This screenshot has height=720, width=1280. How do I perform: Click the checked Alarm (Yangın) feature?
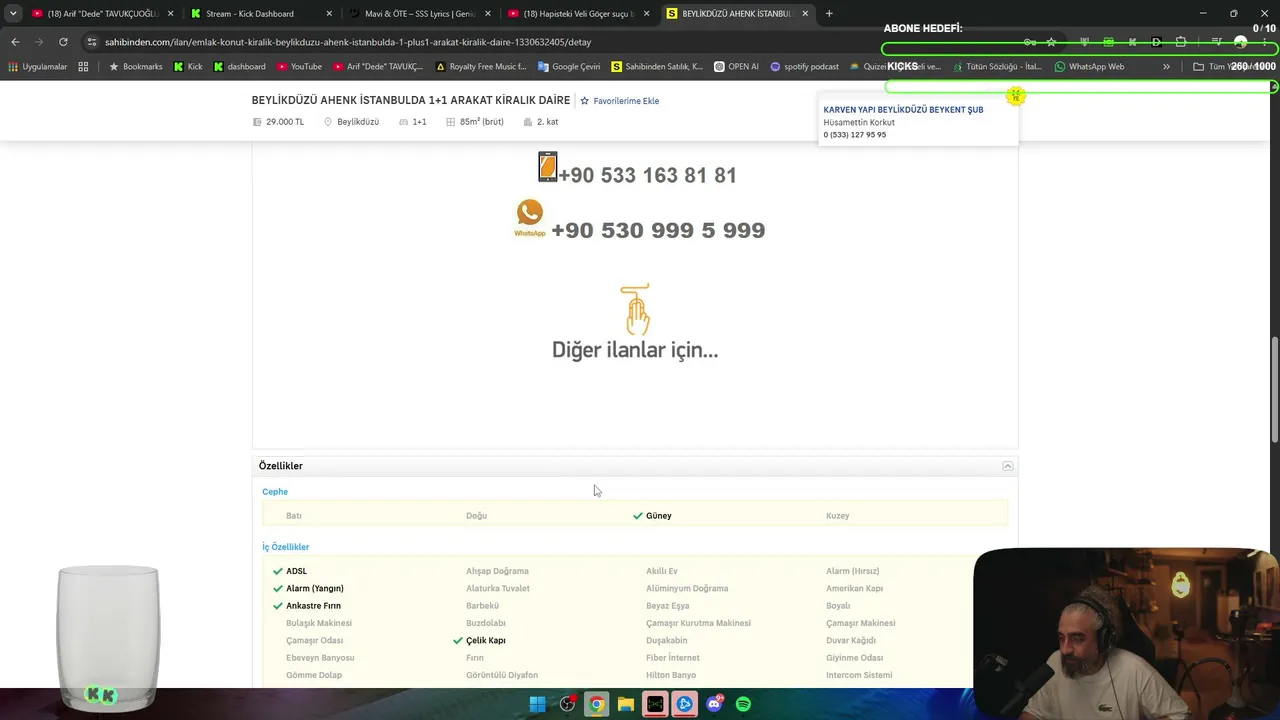[308, 589]
